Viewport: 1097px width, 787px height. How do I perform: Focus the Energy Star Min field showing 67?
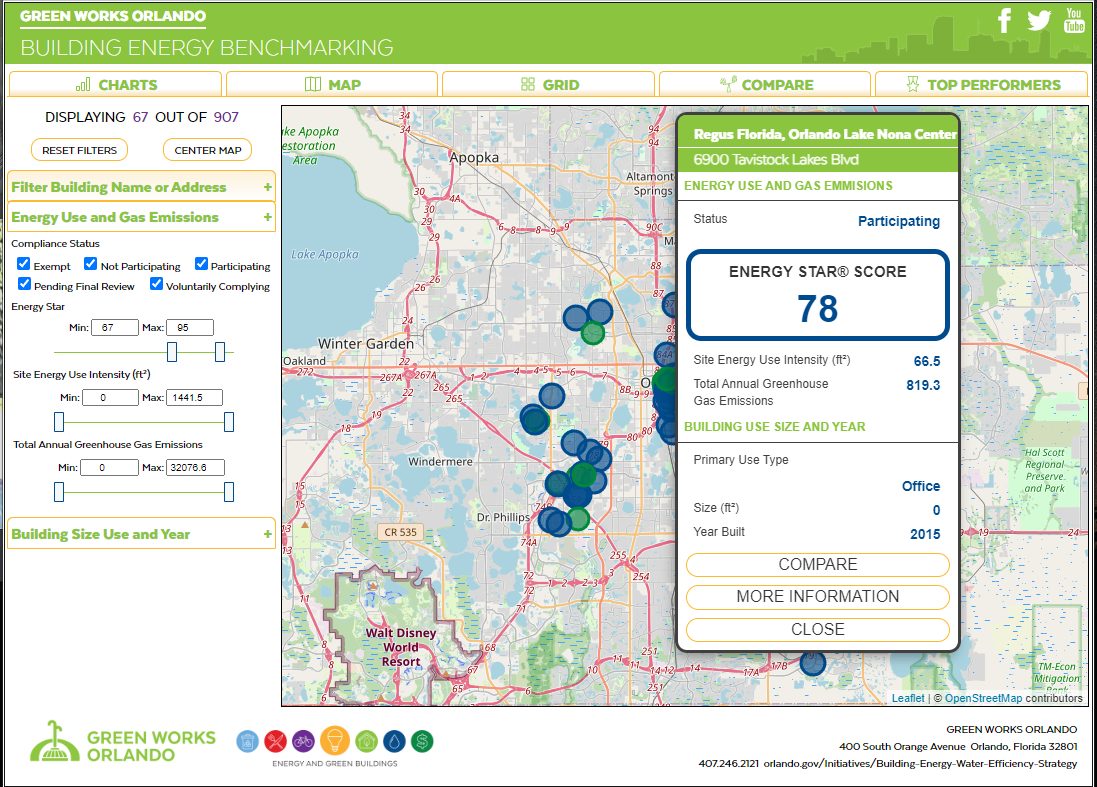click(x=115, y=327)
